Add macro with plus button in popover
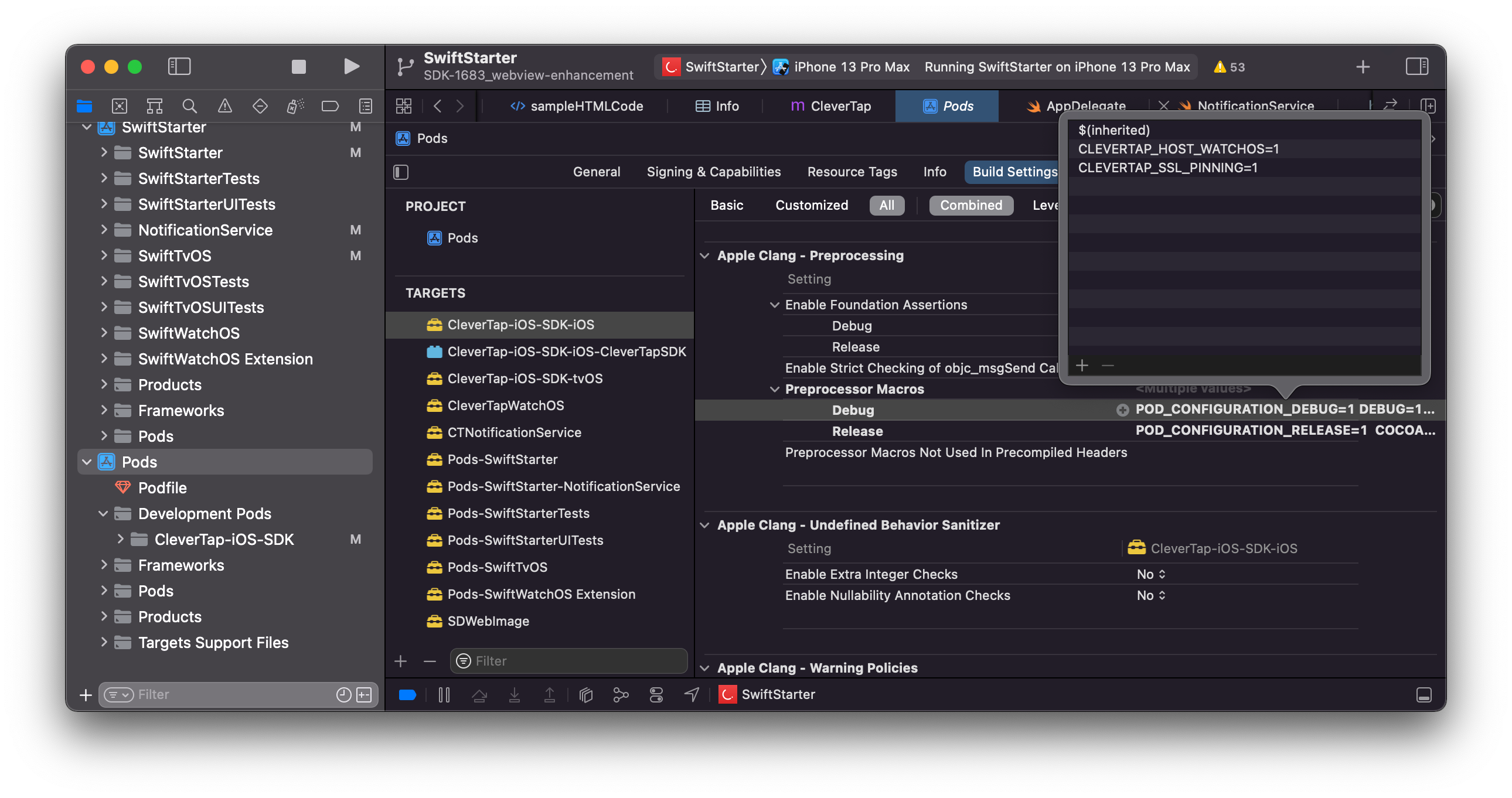Screen dimensions: 1512x798 [x=1082, y=366]
